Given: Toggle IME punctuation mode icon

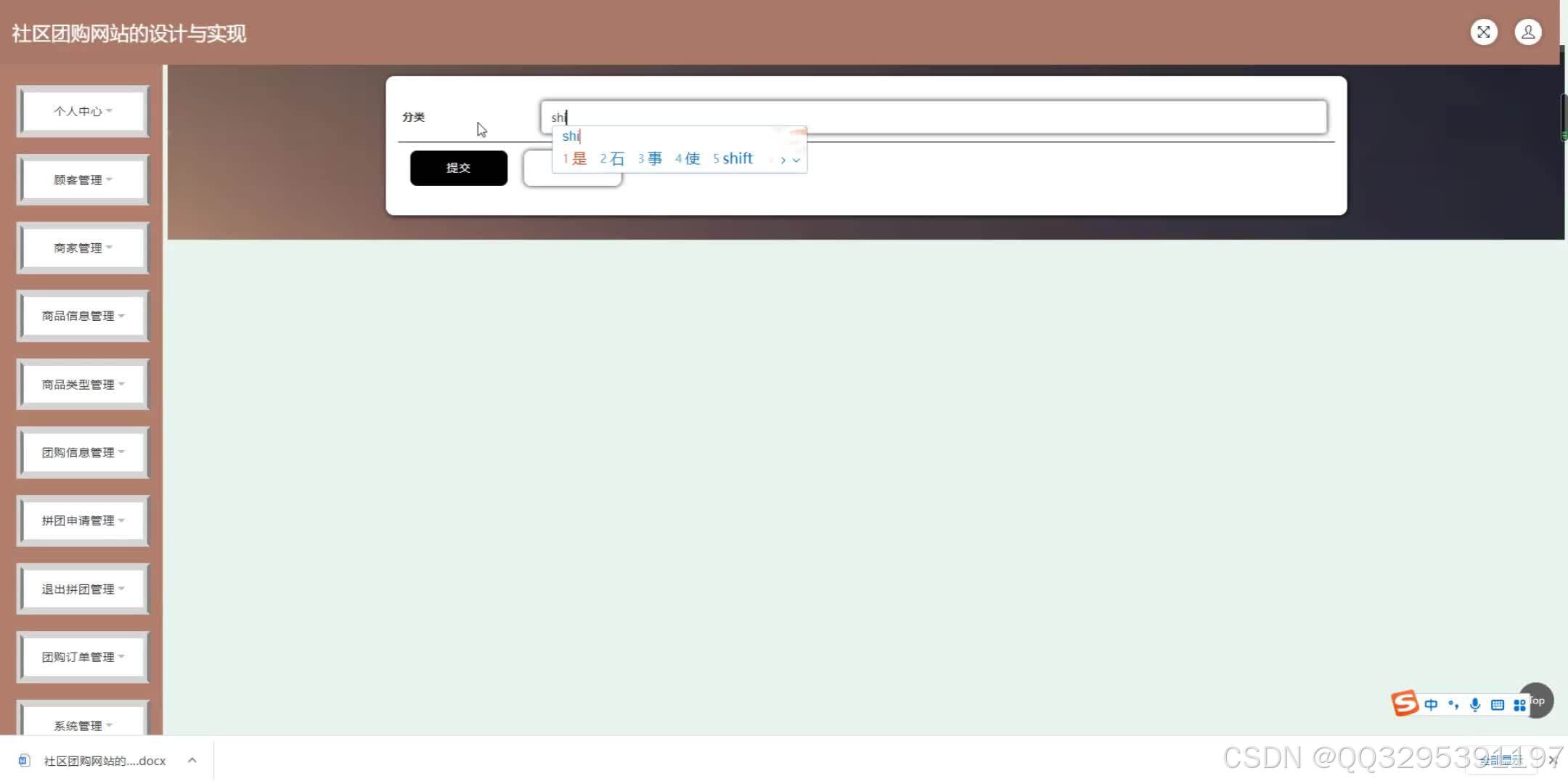Looking at the screenshot, I should [1453, 705].
